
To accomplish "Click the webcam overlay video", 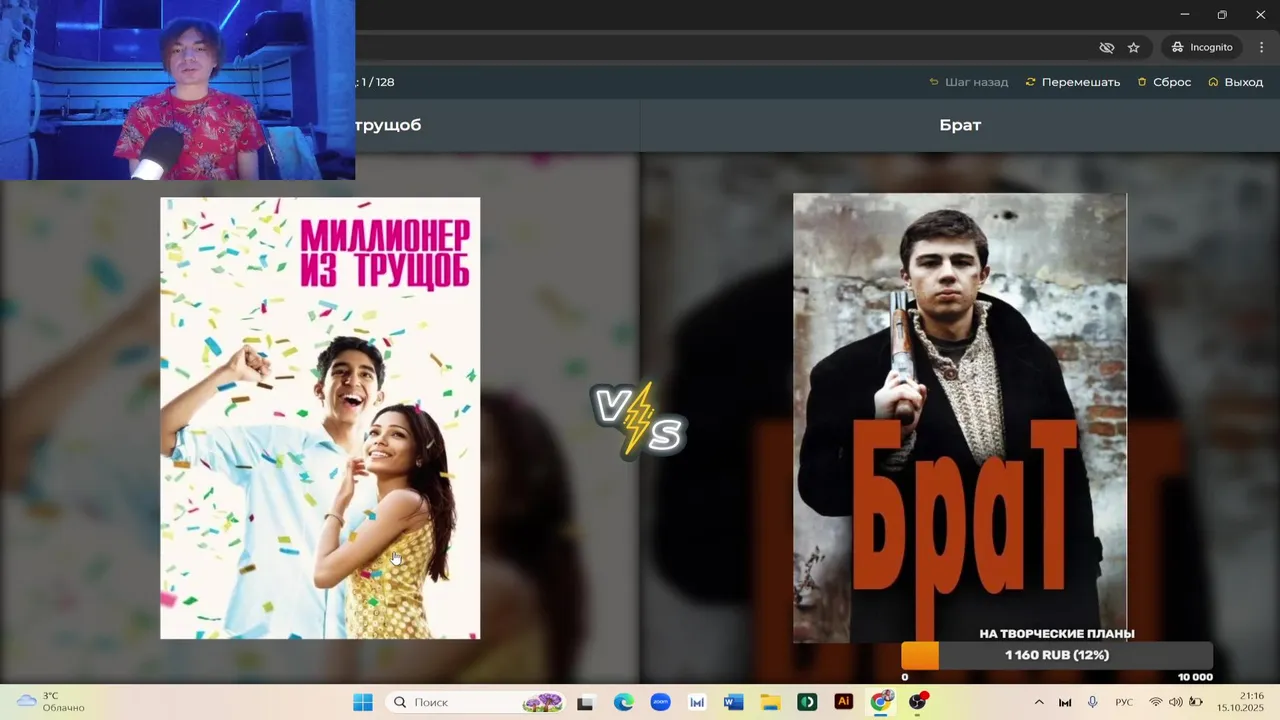I will pos(177,90).
